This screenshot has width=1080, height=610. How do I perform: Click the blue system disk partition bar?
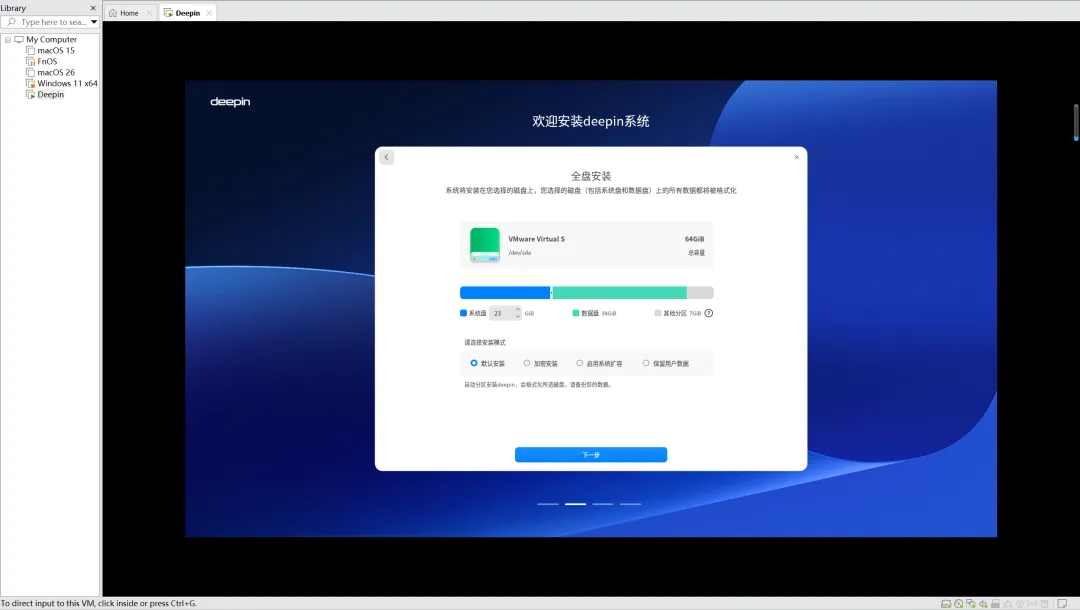(505, 293)
